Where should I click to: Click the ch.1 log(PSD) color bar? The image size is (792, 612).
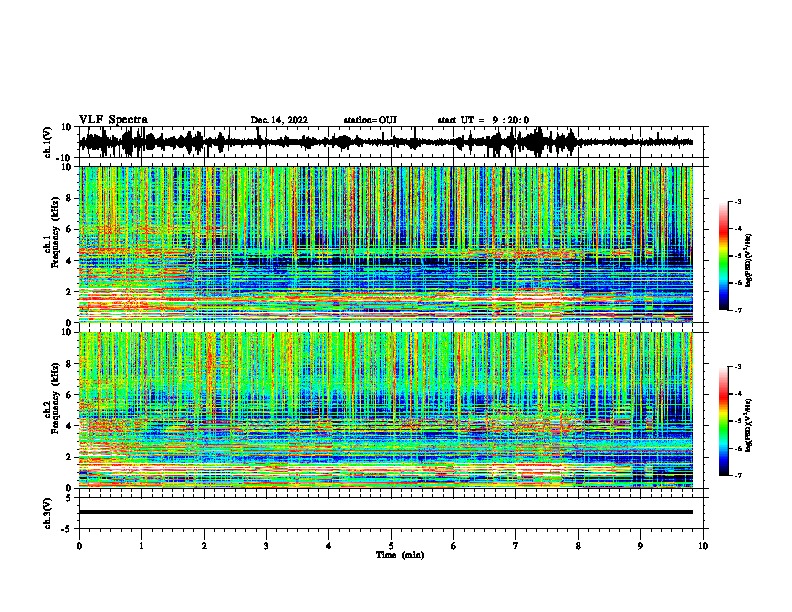(724, 256)
